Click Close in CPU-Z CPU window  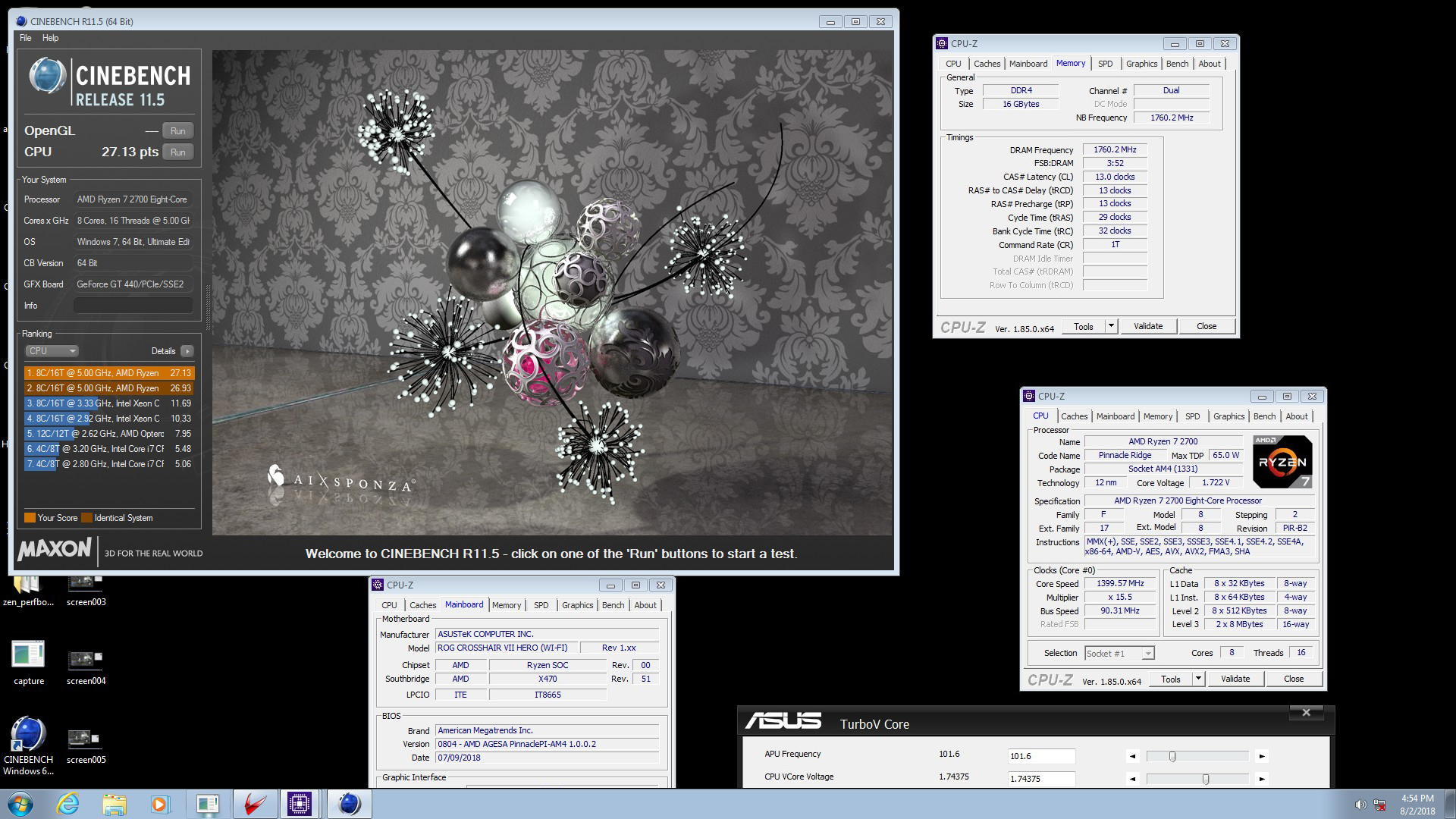pyautogui.click(x=1294, y=679)
